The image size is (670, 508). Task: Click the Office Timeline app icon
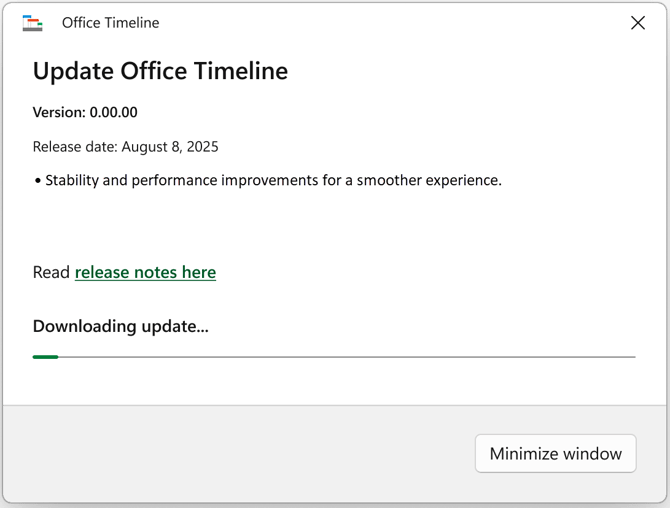[x=33, y=23]
